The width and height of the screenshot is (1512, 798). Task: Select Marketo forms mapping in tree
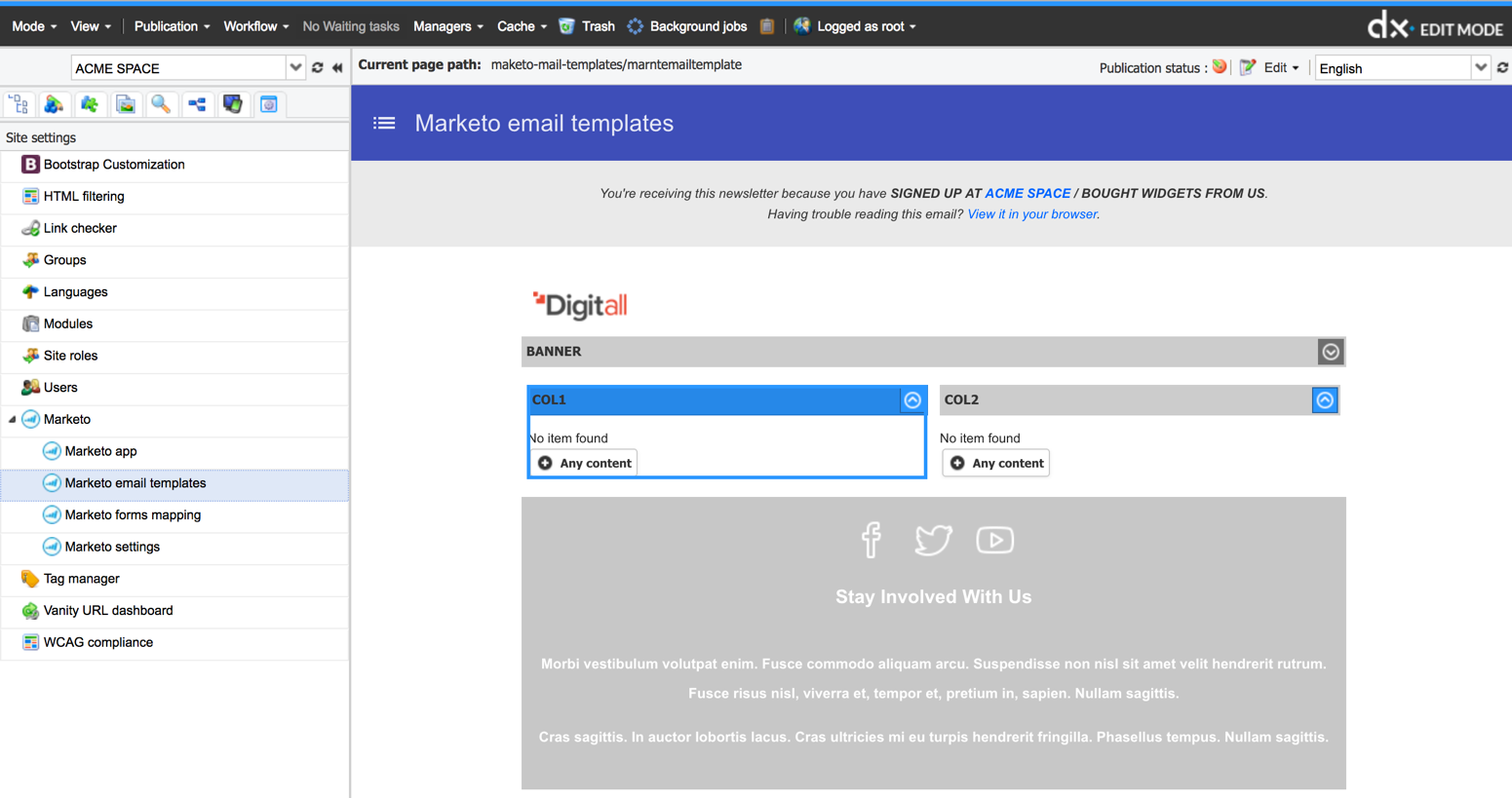[x=133, y=514]
